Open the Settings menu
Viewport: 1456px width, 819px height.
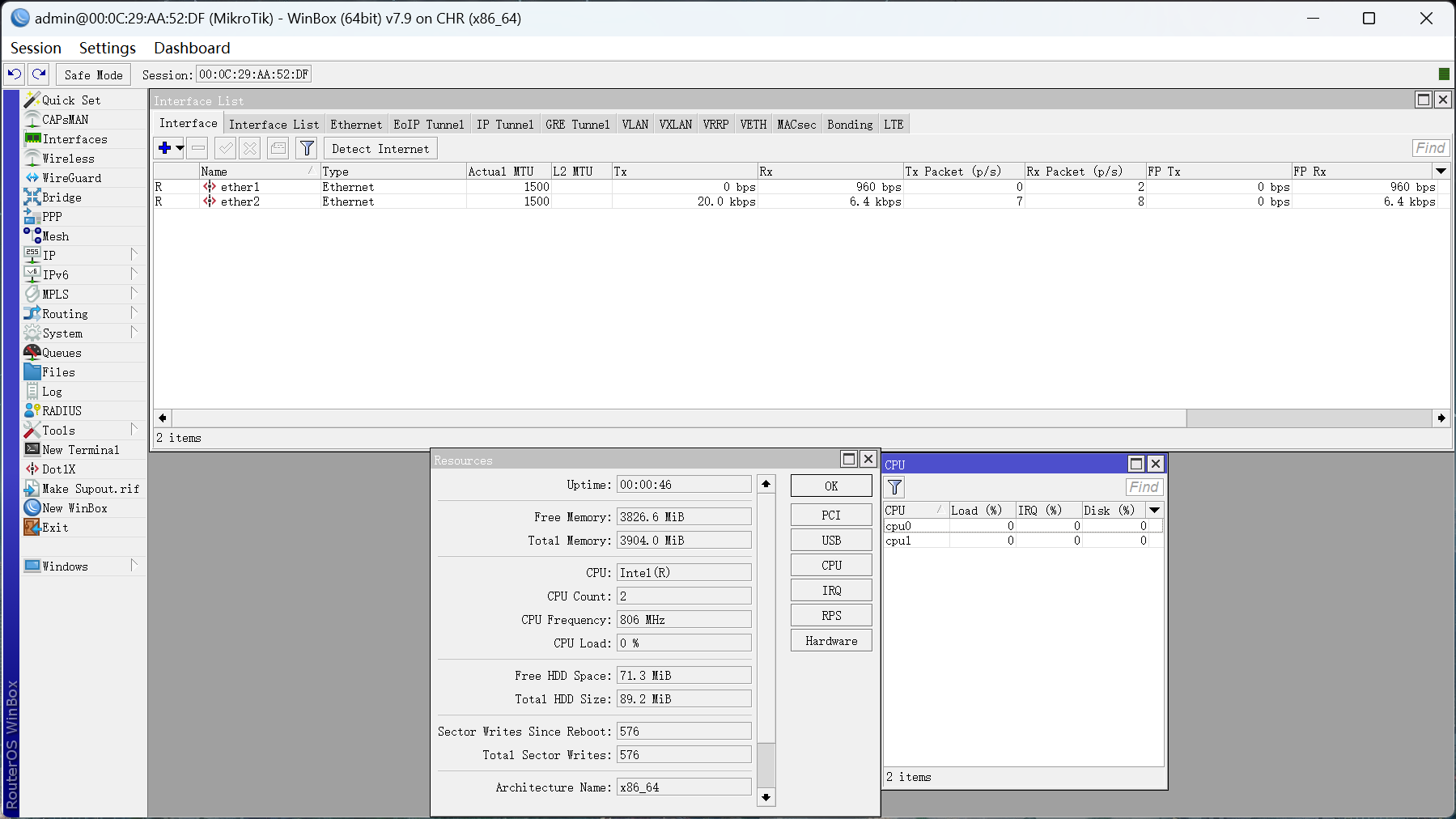107,49
